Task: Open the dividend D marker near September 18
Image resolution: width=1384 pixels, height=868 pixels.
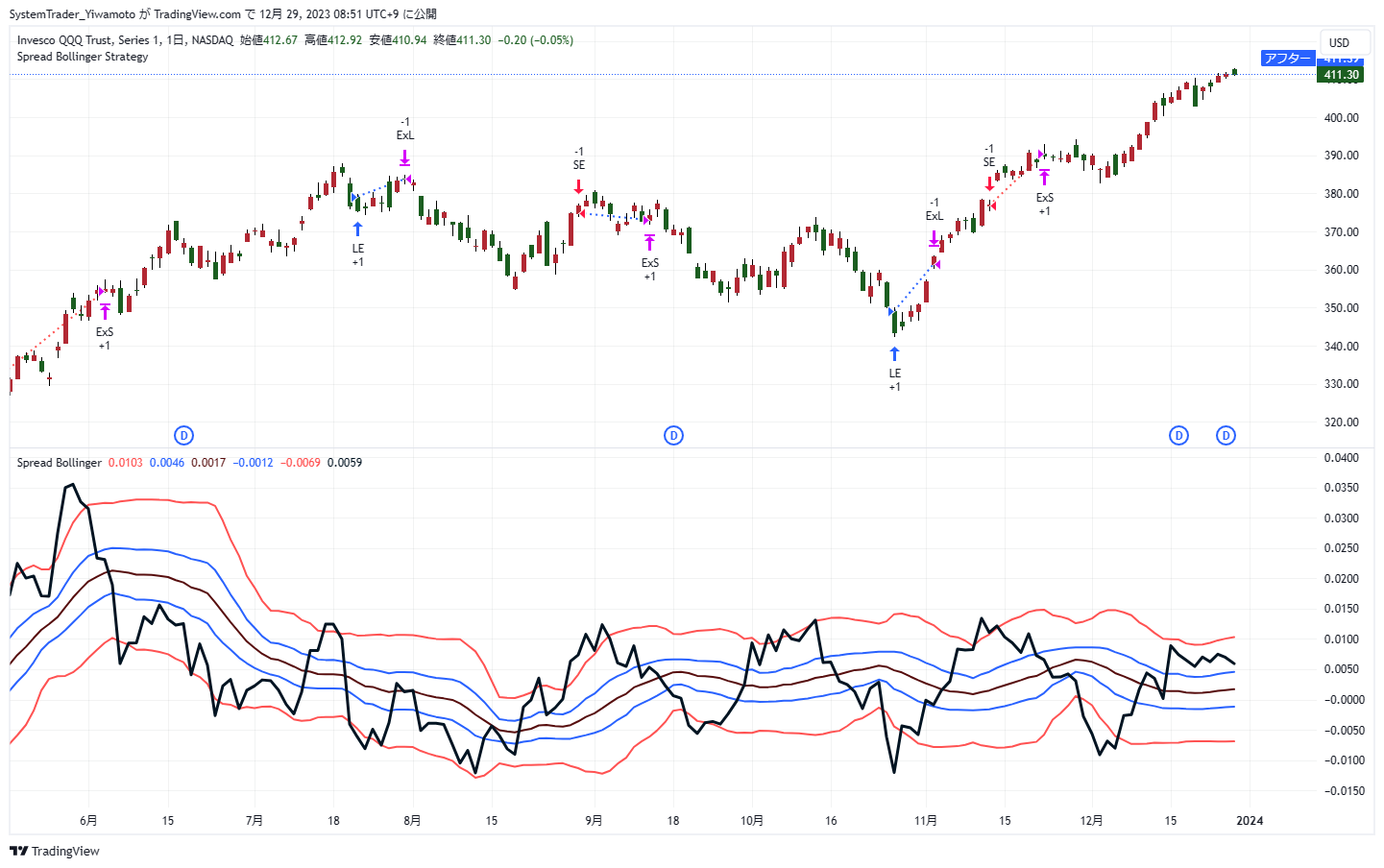Action: pos(673,436)
